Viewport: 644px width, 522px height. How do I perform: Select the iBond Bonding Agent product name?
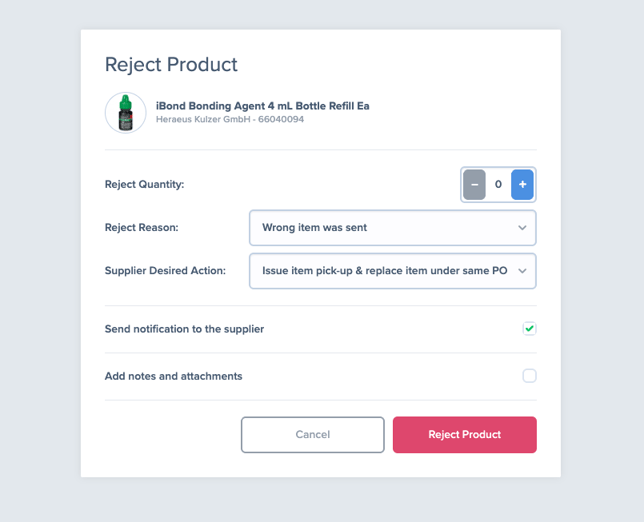pyautogui.click(x=262, y=106)
